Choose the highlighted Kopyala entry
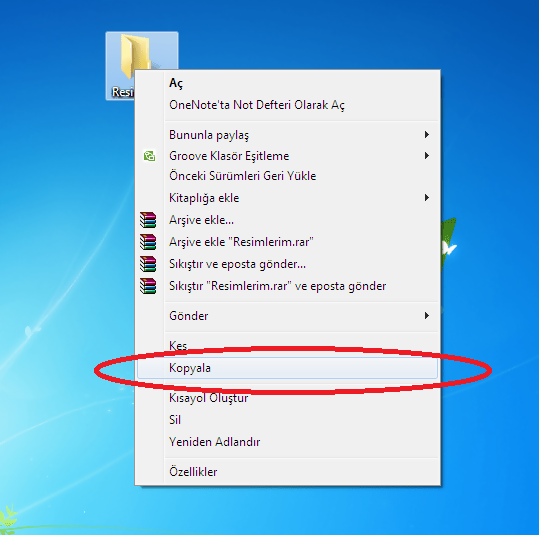 (287, 368)
